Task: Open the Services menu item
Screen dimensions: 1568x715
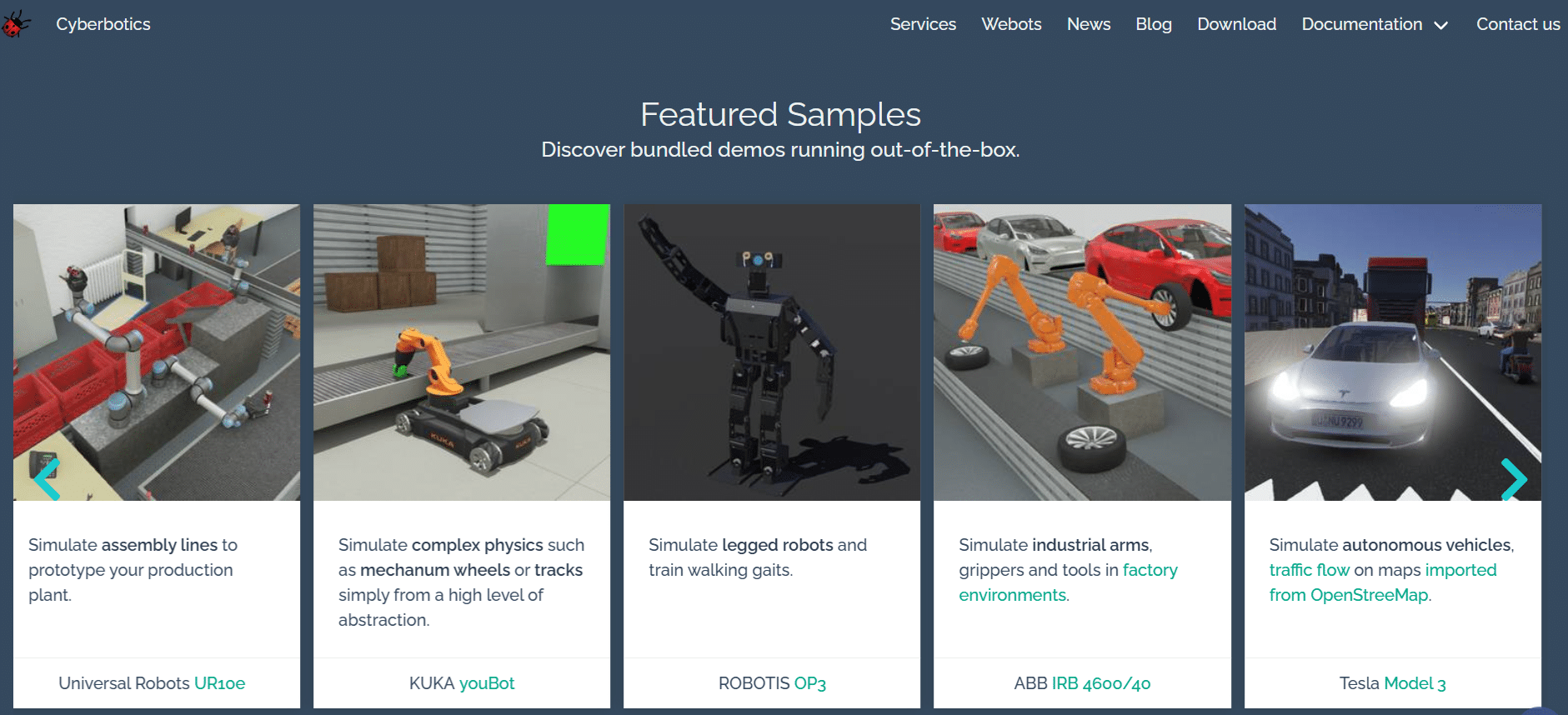Action: coord(923,24)
